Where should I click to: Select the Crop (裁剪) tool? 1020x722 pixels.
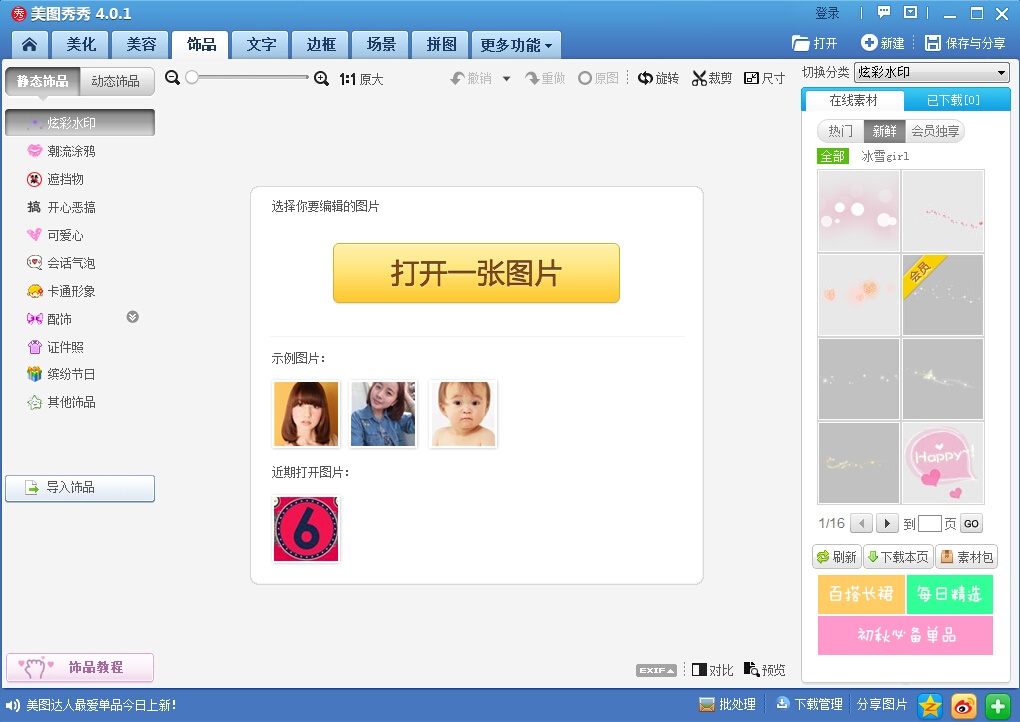pyautogui.click(x=712, y=78)
